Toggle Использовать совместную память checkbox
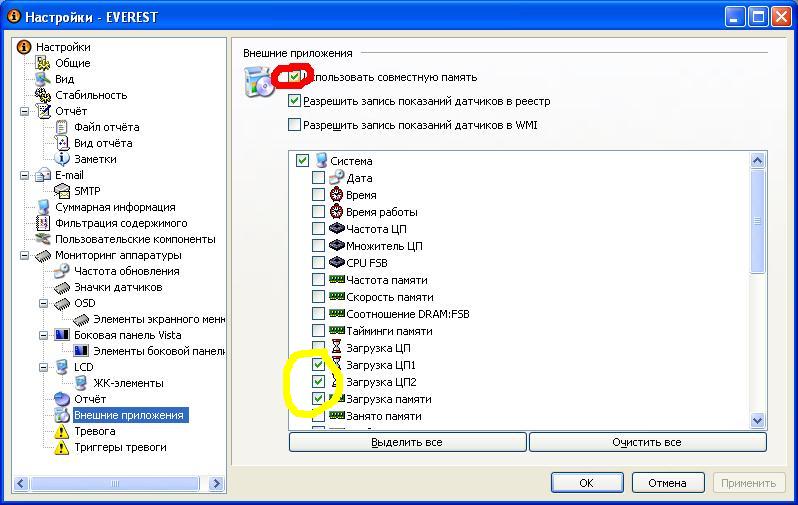 tap(294, 77)
